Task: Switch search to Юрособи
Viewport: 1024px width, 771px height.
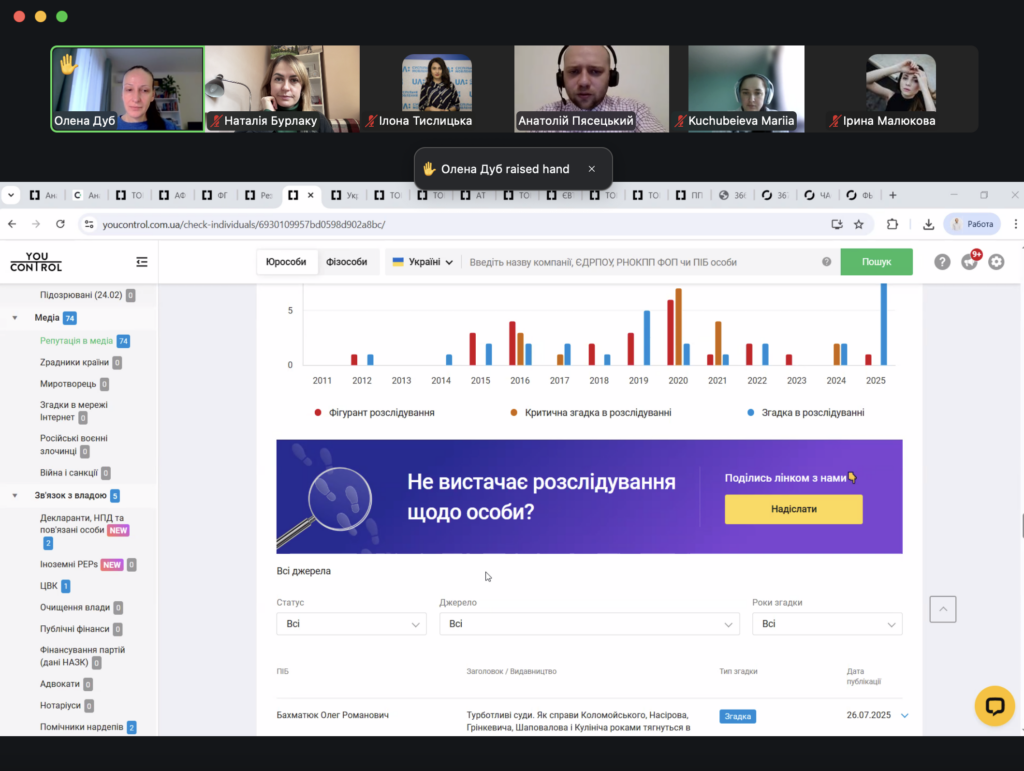Action: pos(285,262)
